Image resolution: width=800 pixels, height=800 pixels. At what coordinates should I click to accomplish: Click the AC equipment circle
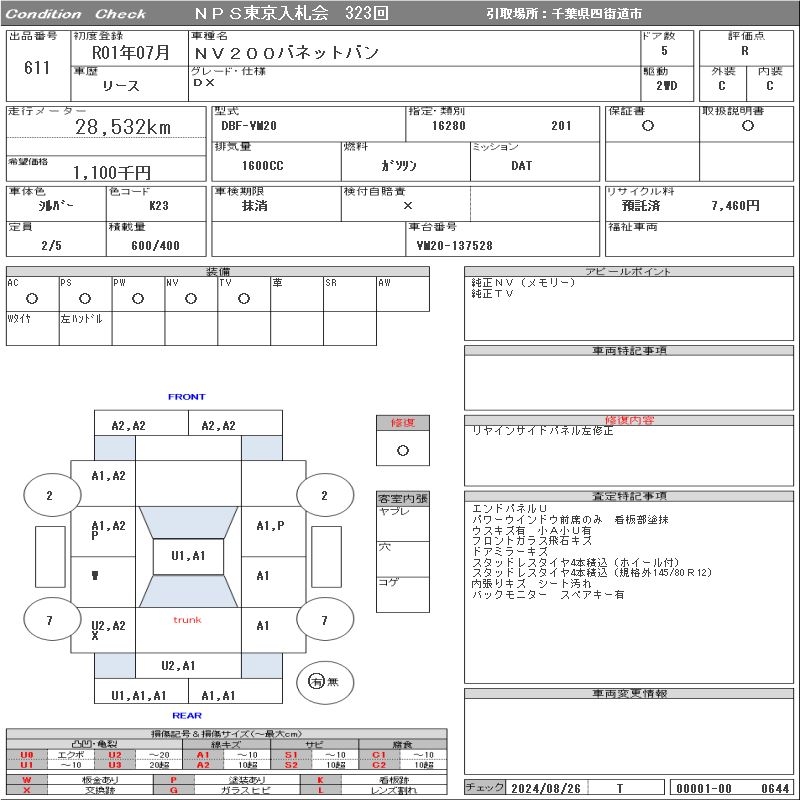(32, 298)
